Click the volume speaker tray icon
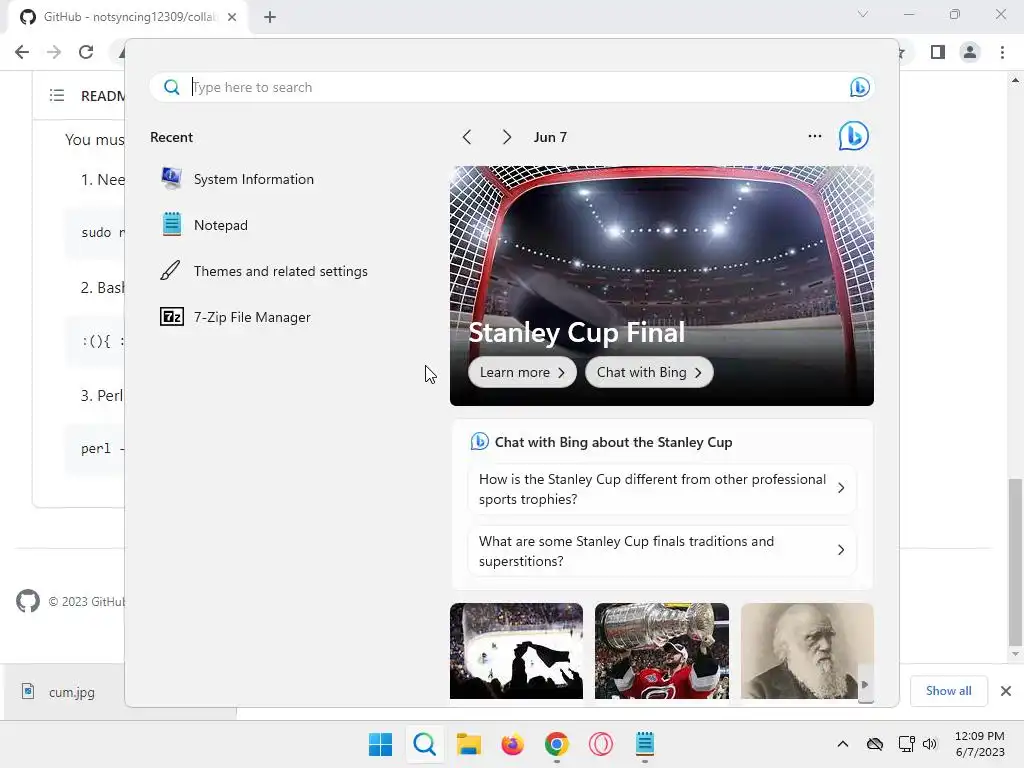1024x768 pixels. [930, 744]
